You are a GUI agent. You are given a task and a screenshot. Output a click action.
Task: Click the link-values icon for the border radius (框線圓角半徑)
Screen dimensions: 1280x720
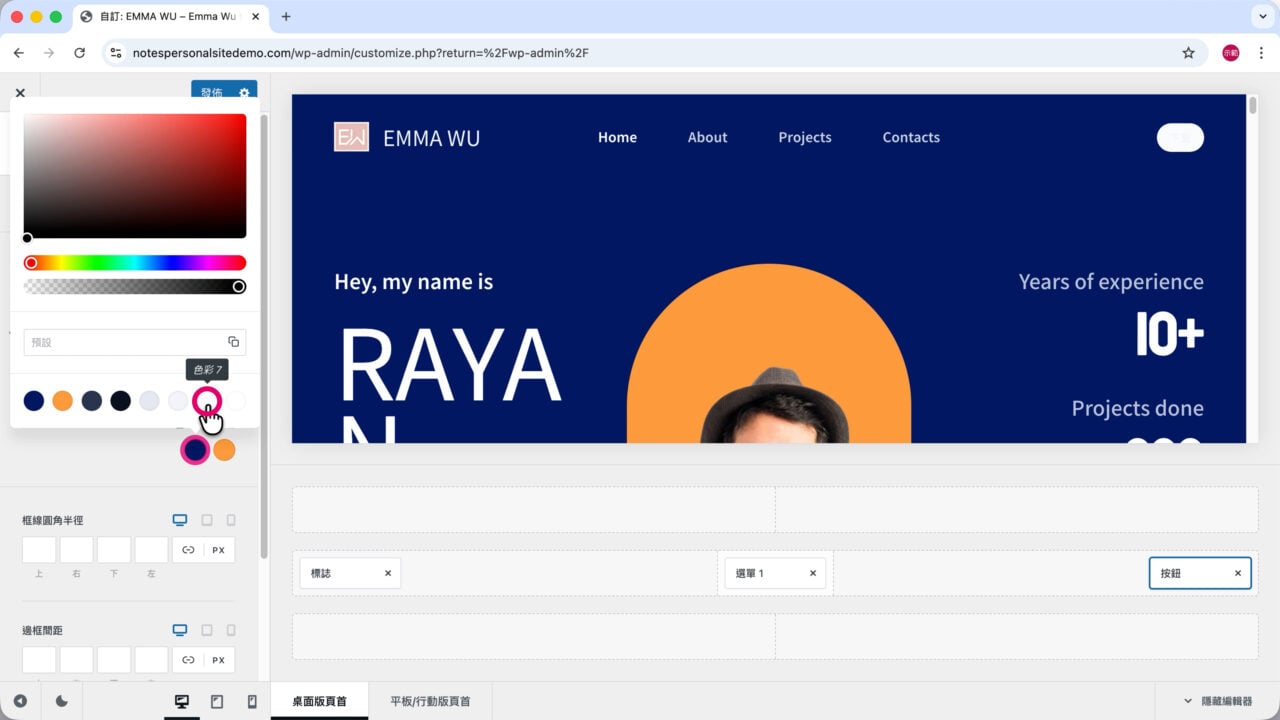(x=188, y=550)
